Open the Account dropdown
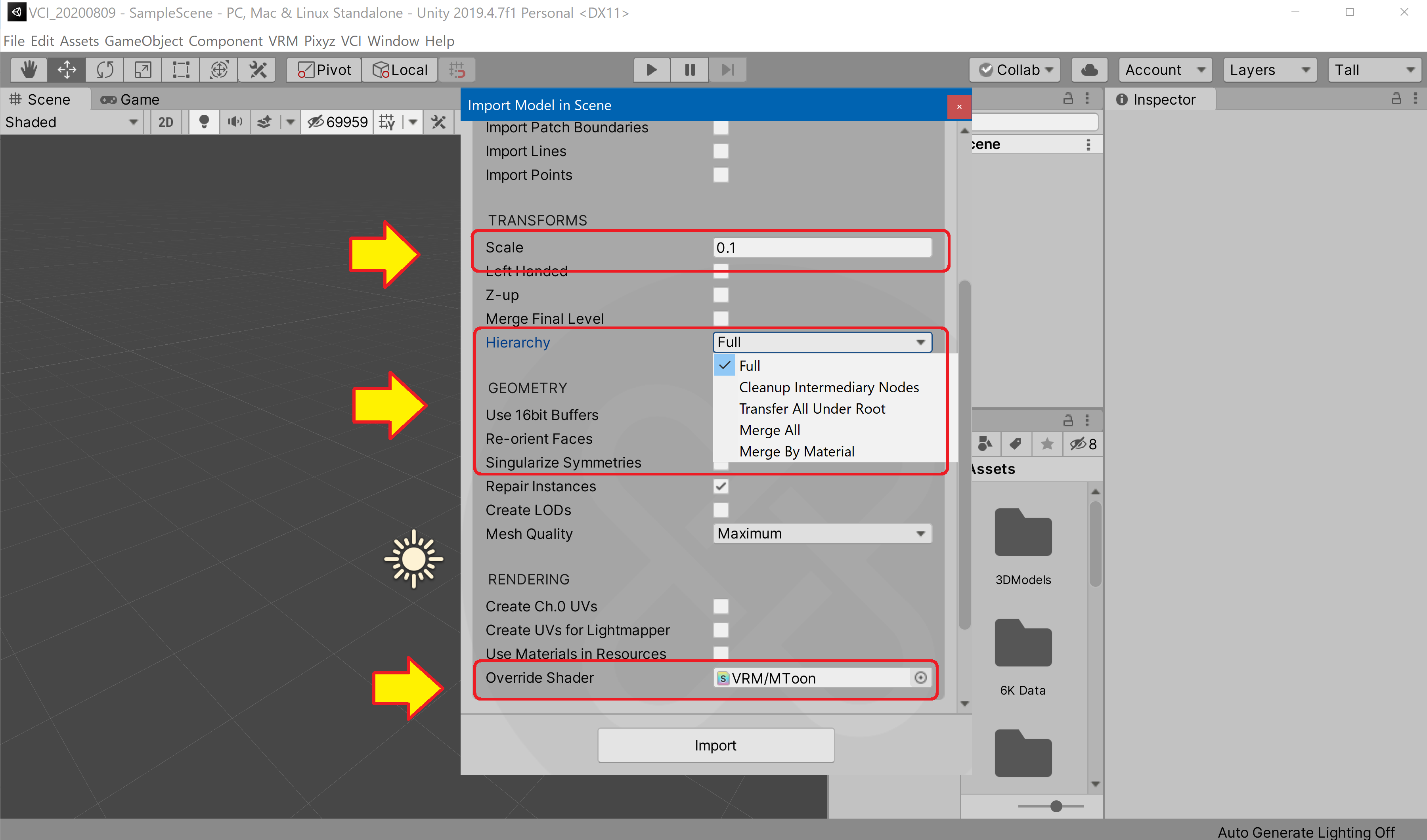1427x840 pixels. pyautogui.click(x=1165, y=70)
